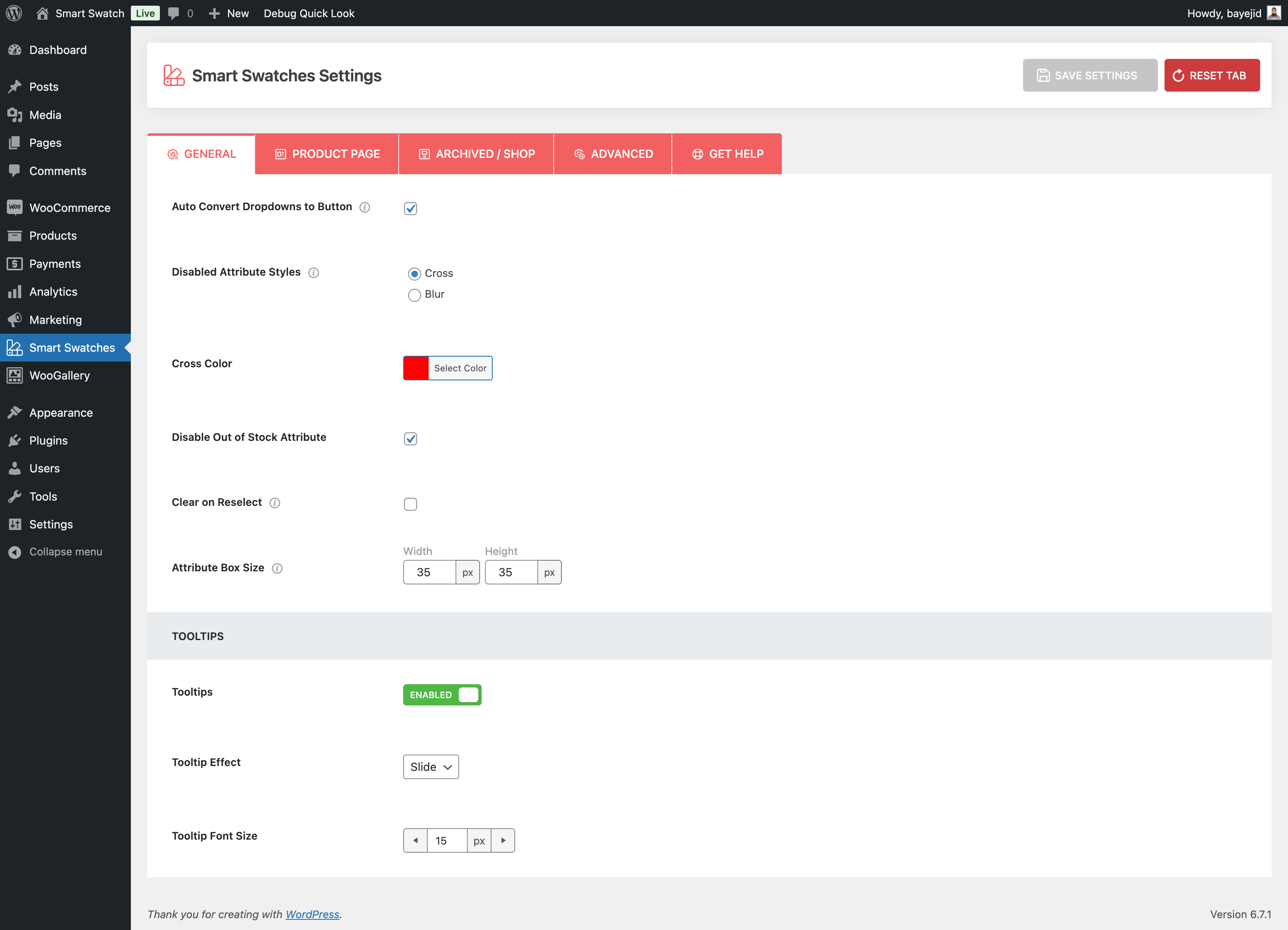Increase Tooltip Font Size with right arrow
The image size is (1288, 930).
coord(503,840)
